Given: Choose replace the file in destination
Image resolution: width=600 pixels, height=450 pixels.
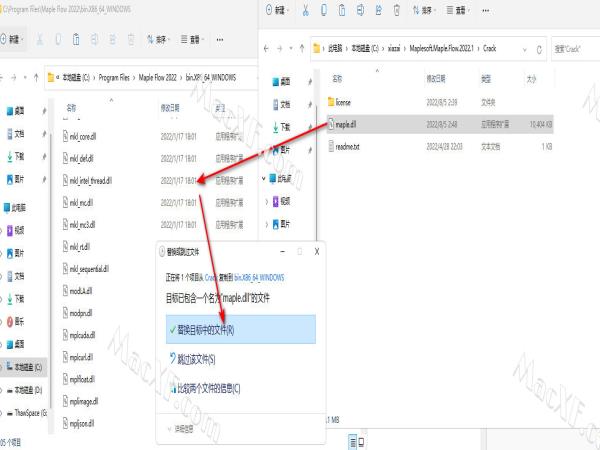Looking at the screenshot, I should (x=241, y=329).
